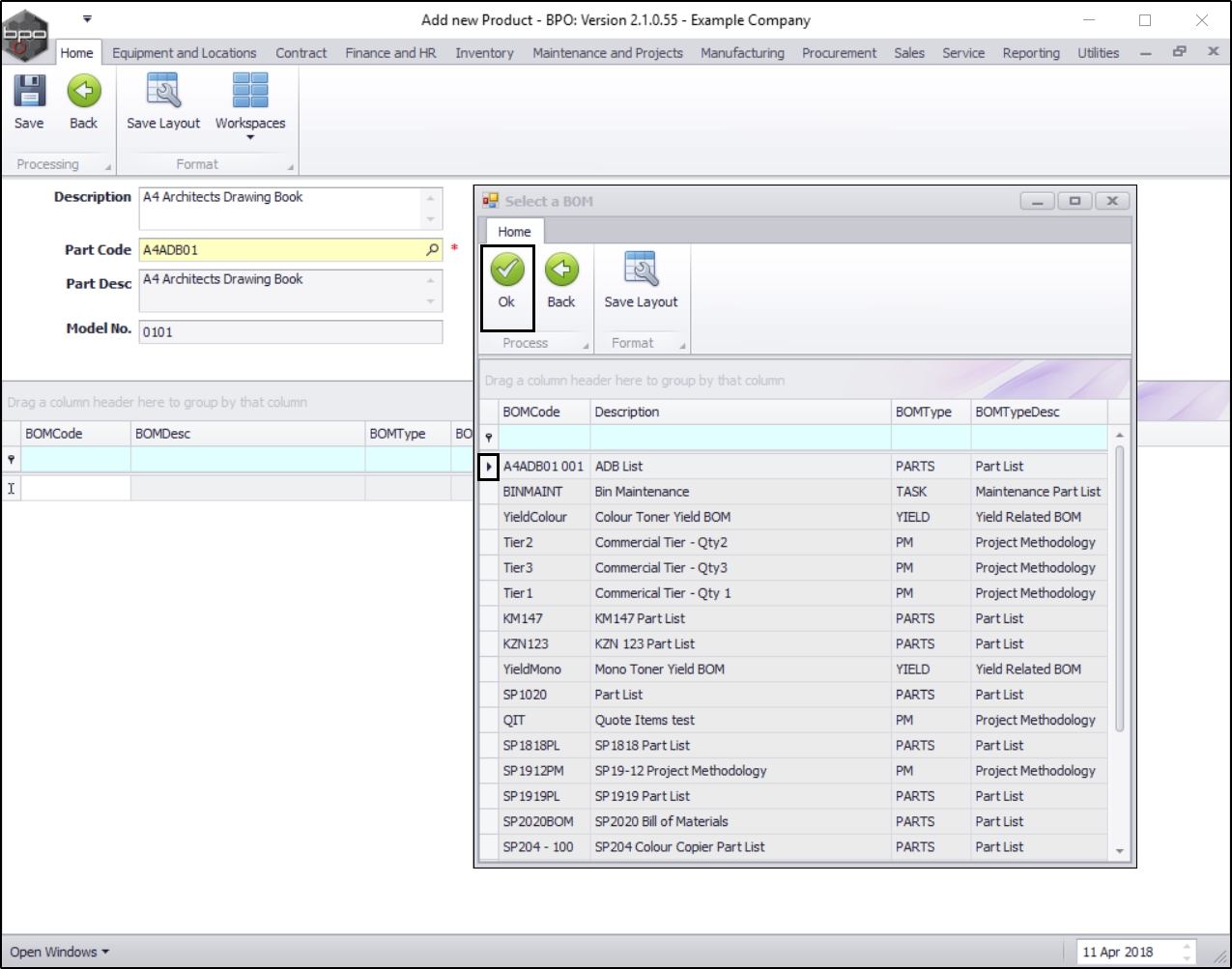Click the Part Code search magnifier icon
The height and width of the screenshot is (969, 1232).
click(x=432, y=250)
